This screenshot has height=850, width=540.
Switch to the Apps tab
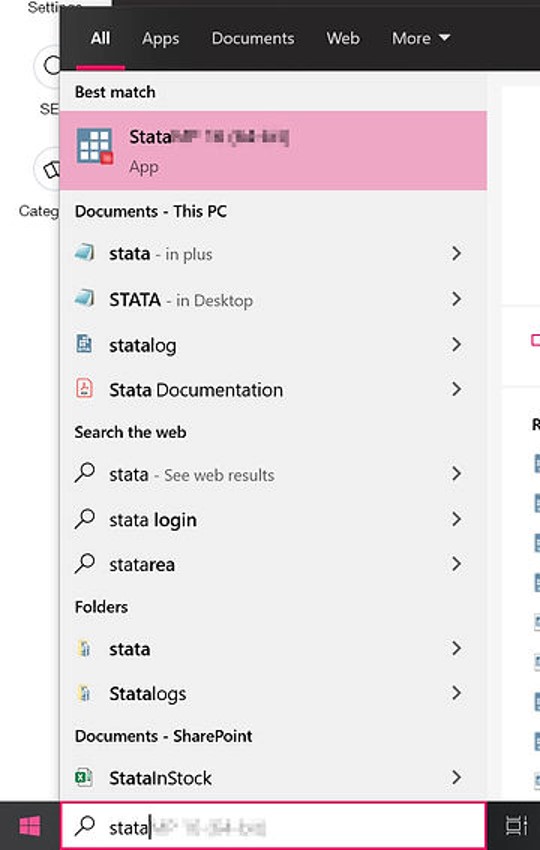(160, 38)
